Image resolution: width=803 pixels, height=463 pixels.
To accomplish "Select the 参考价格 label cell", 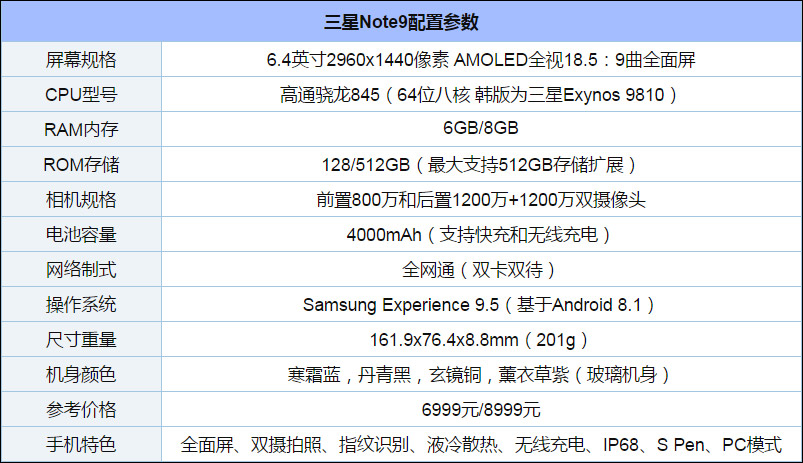I will (x=81, y=410).
